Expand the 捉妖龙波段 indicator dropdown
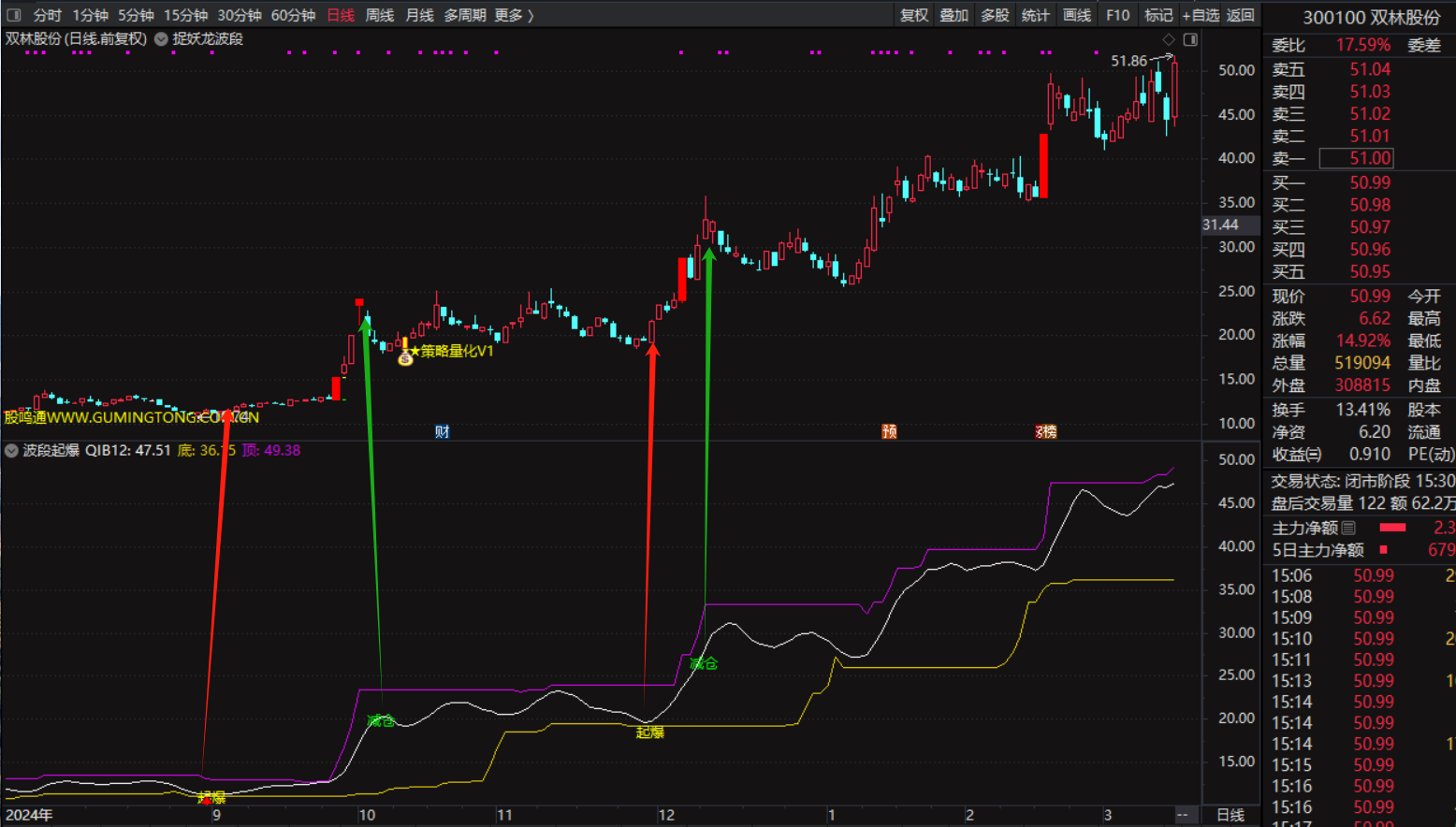1456x827 pixels. (x=161, y=39)
